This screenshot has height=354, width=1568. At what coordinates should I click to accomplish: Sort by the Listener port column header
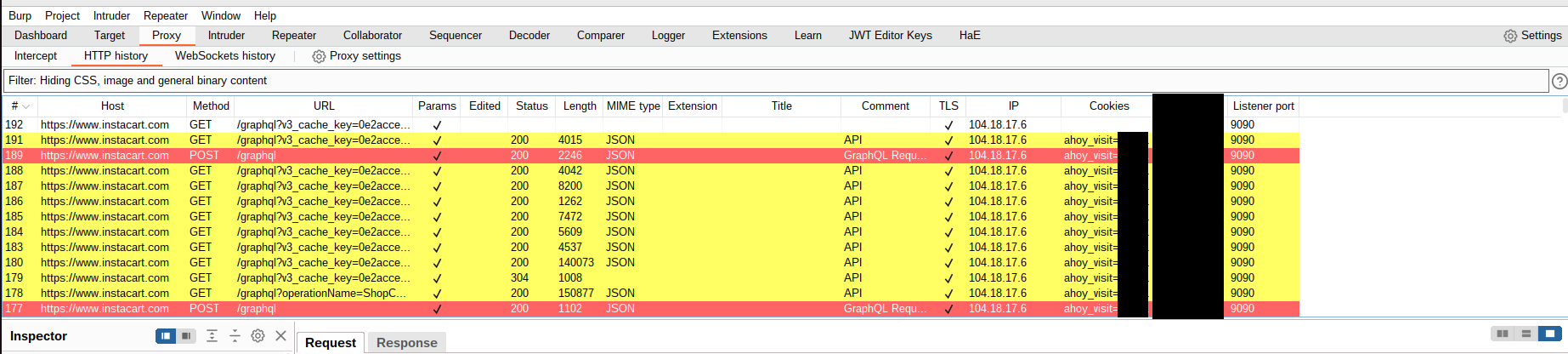[x=1264, y=106]
